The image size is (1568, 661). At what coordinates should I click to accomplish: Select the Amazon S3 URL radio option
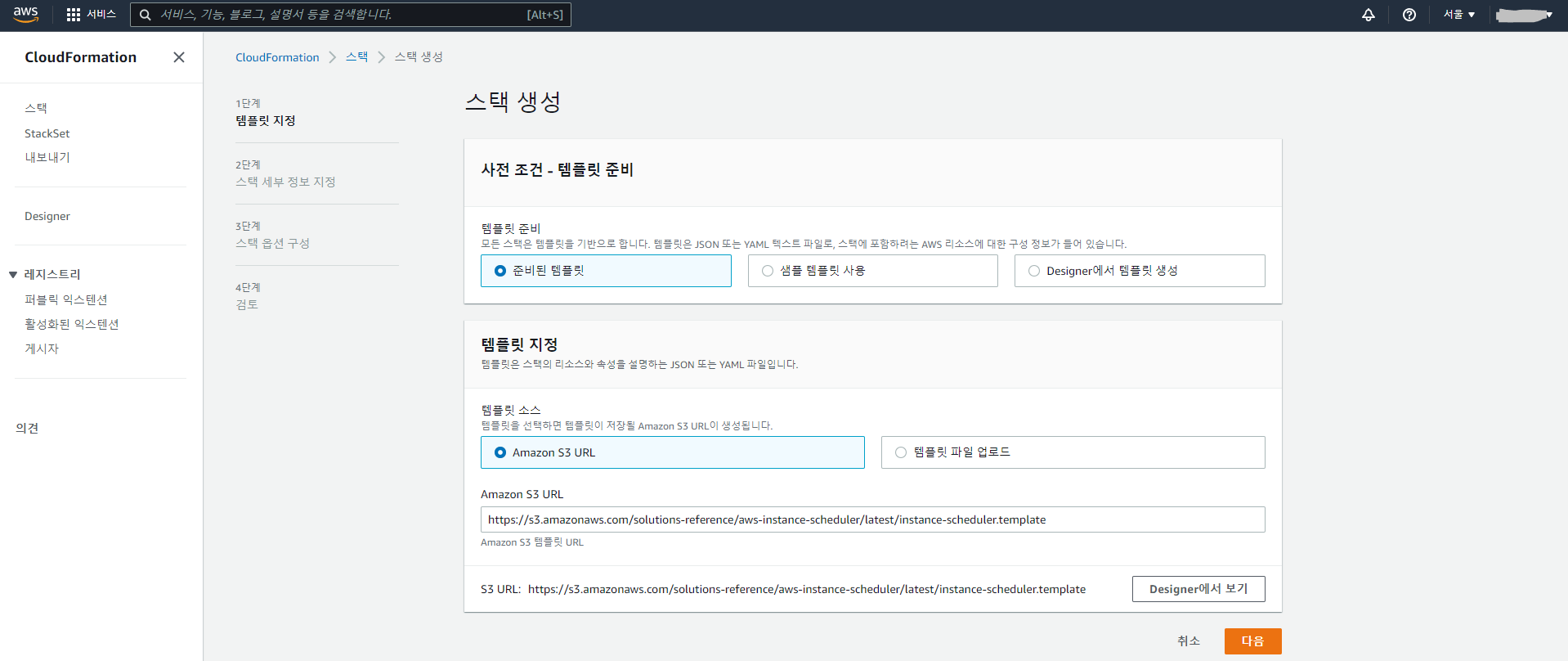(672, 452)
